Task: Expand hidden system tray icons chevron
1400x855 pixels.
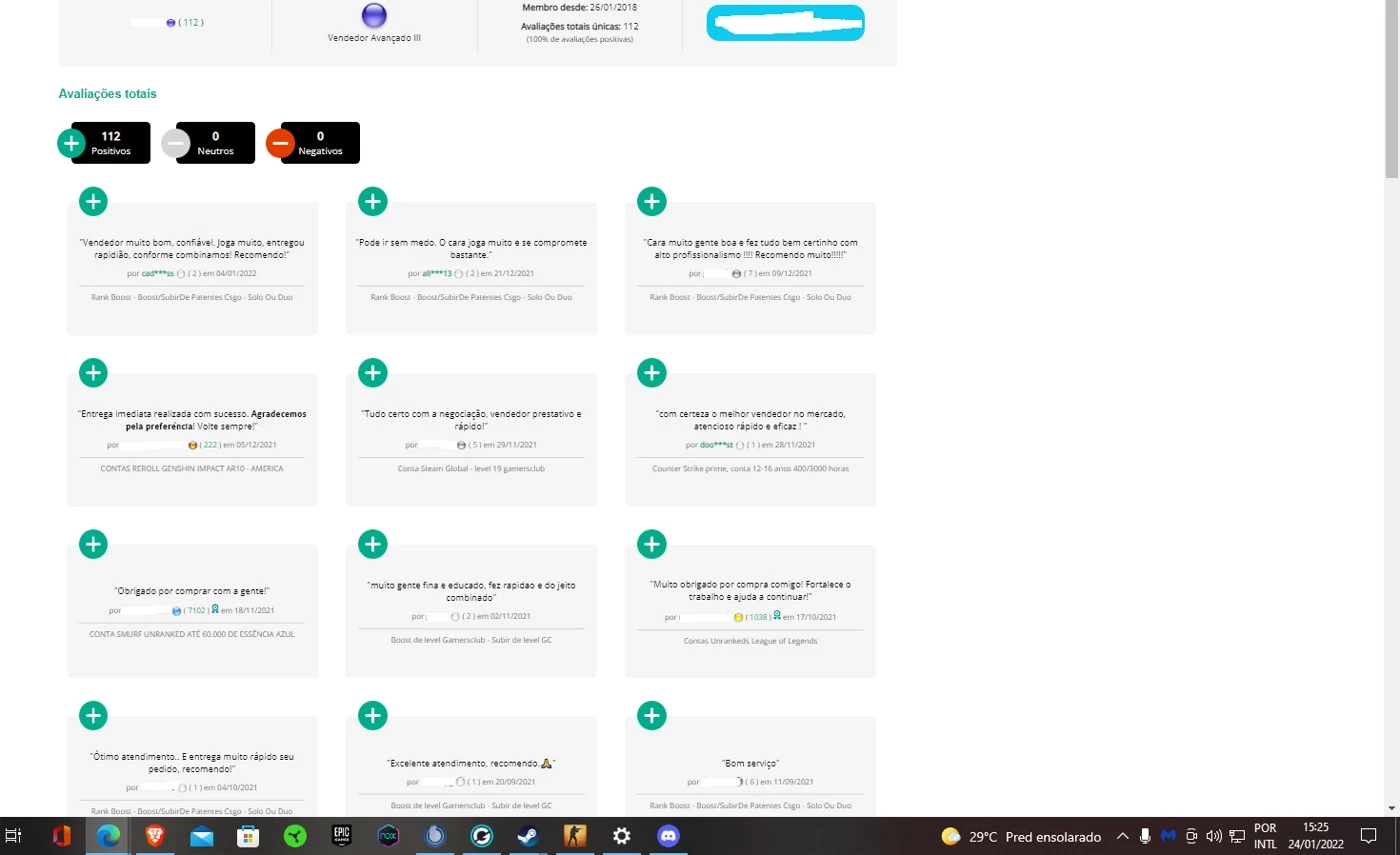Action: click(1122, 836)
